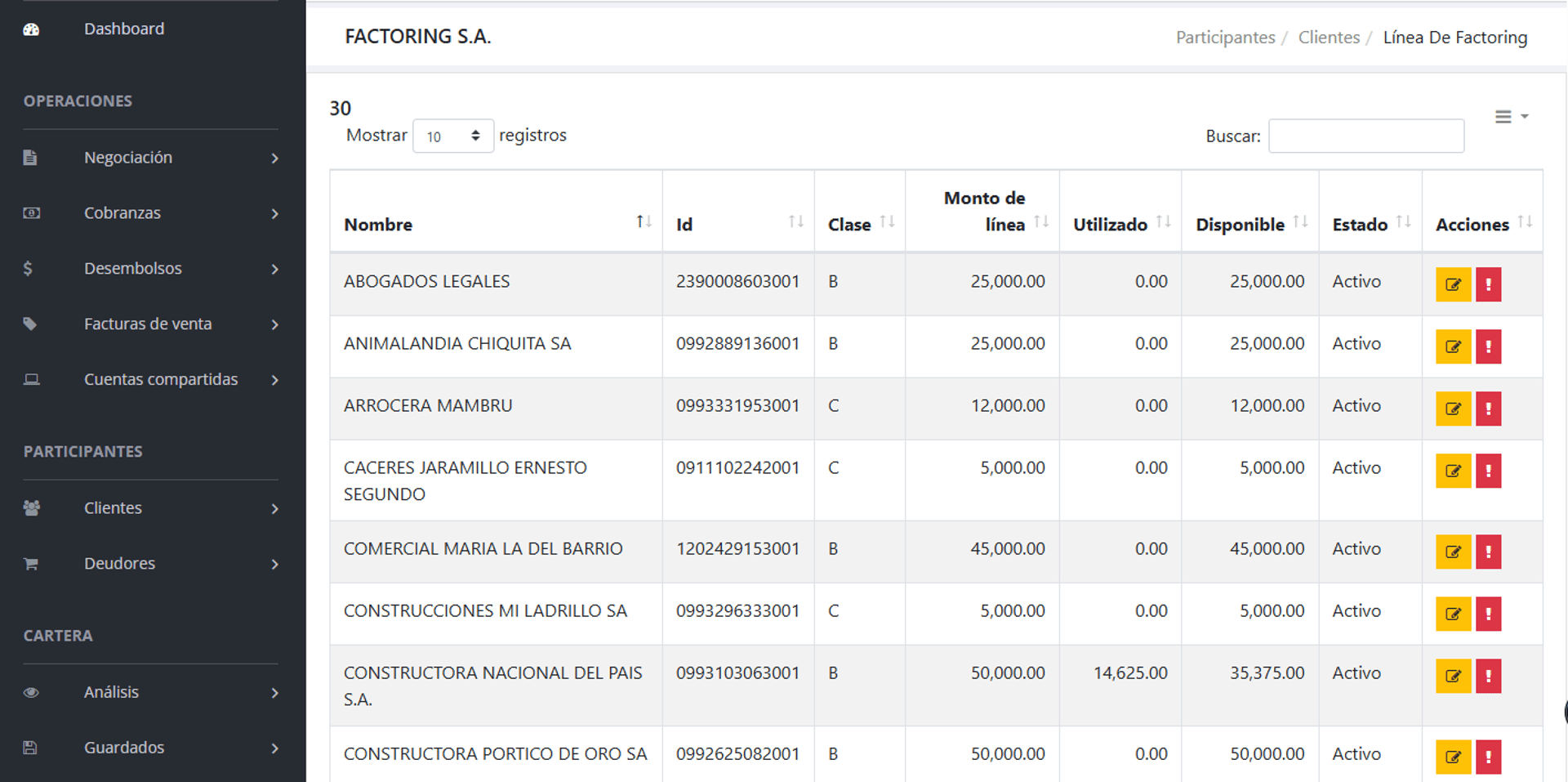The image size is (1568, 782).
Task: Expand the Desembolsos submenu chevron
Action: [275, 270]
